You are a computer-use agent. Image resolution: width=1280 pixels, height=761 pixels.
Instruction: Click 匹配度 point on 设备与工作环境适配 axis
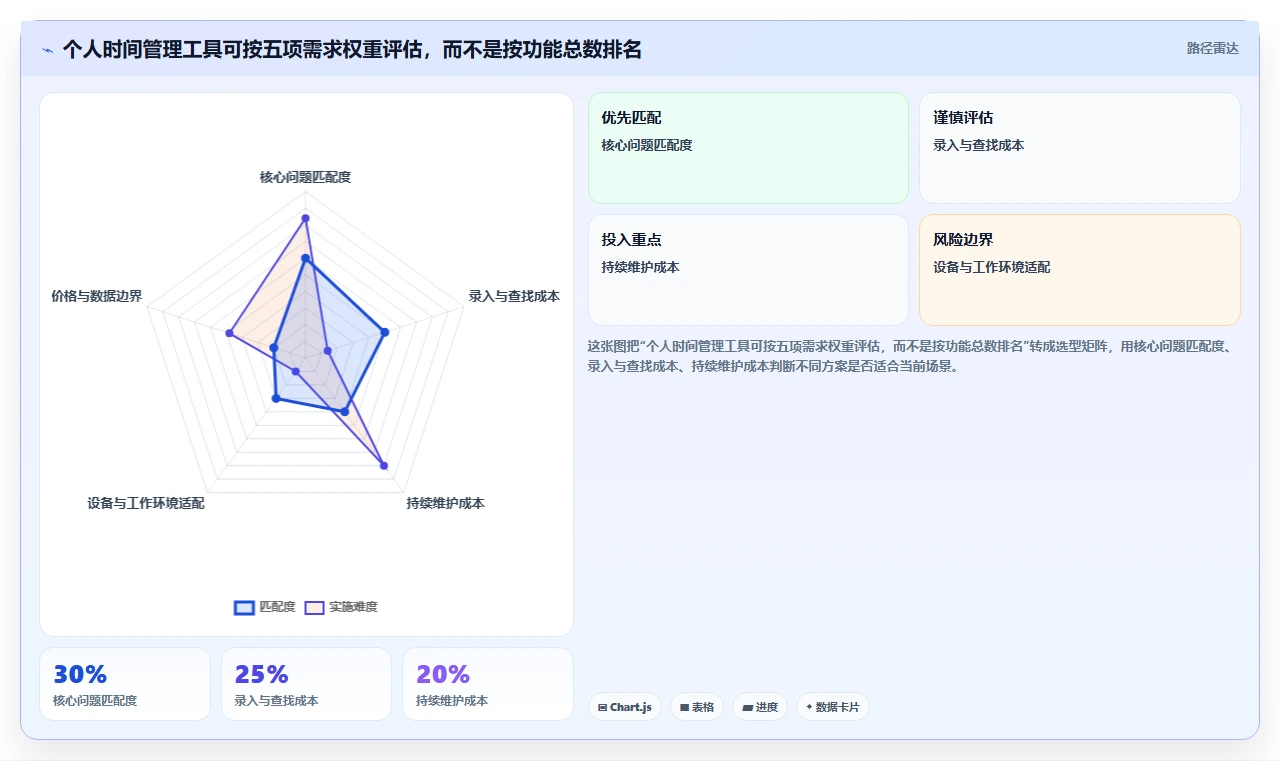tap(276, 398)
